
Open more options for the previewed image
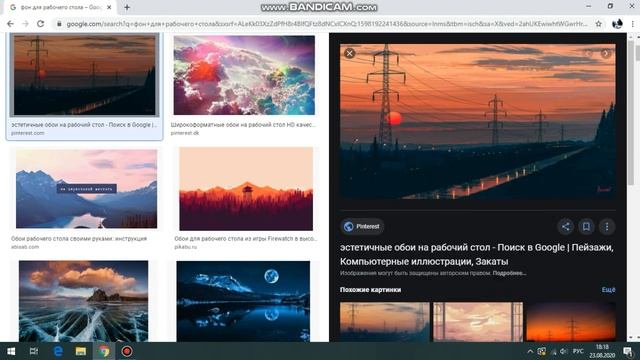[x=607, y=227]
